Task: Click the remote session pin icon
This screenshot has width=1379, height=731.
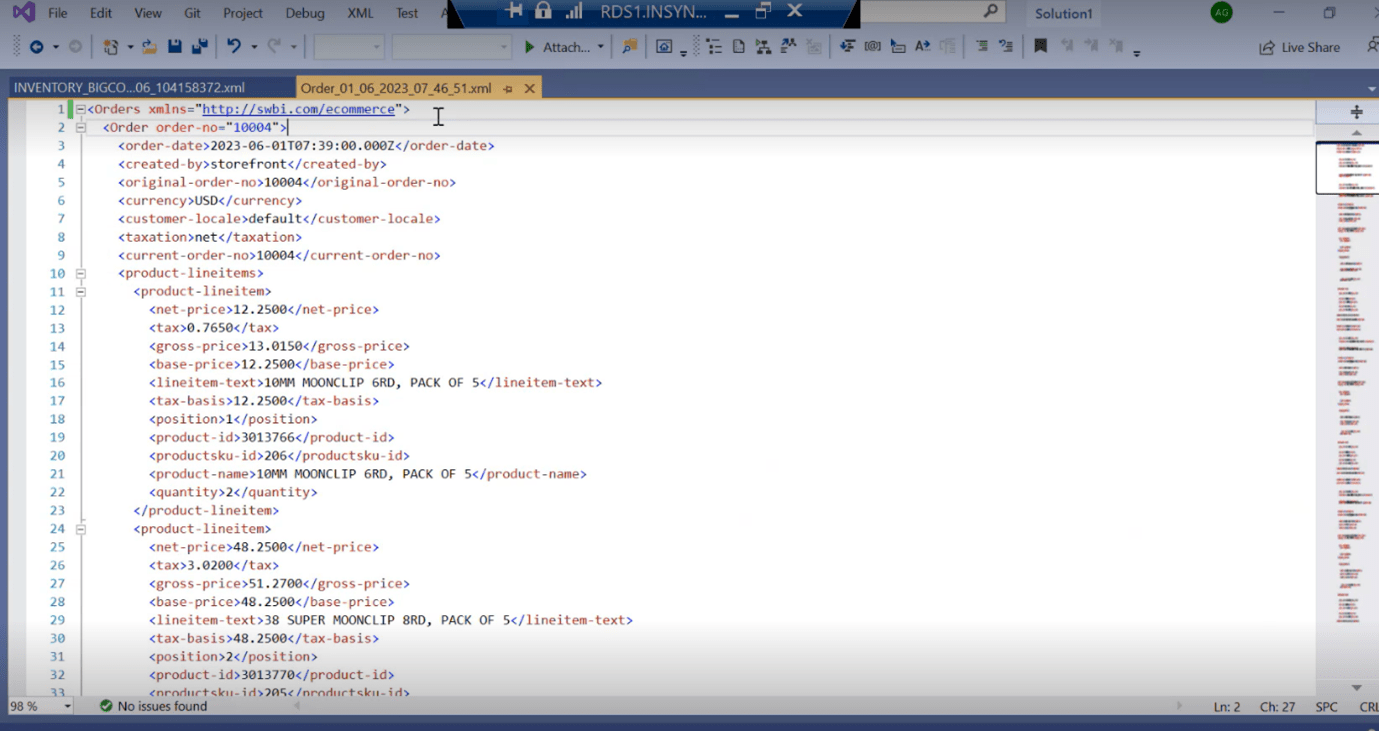Action: click(515, 11)
